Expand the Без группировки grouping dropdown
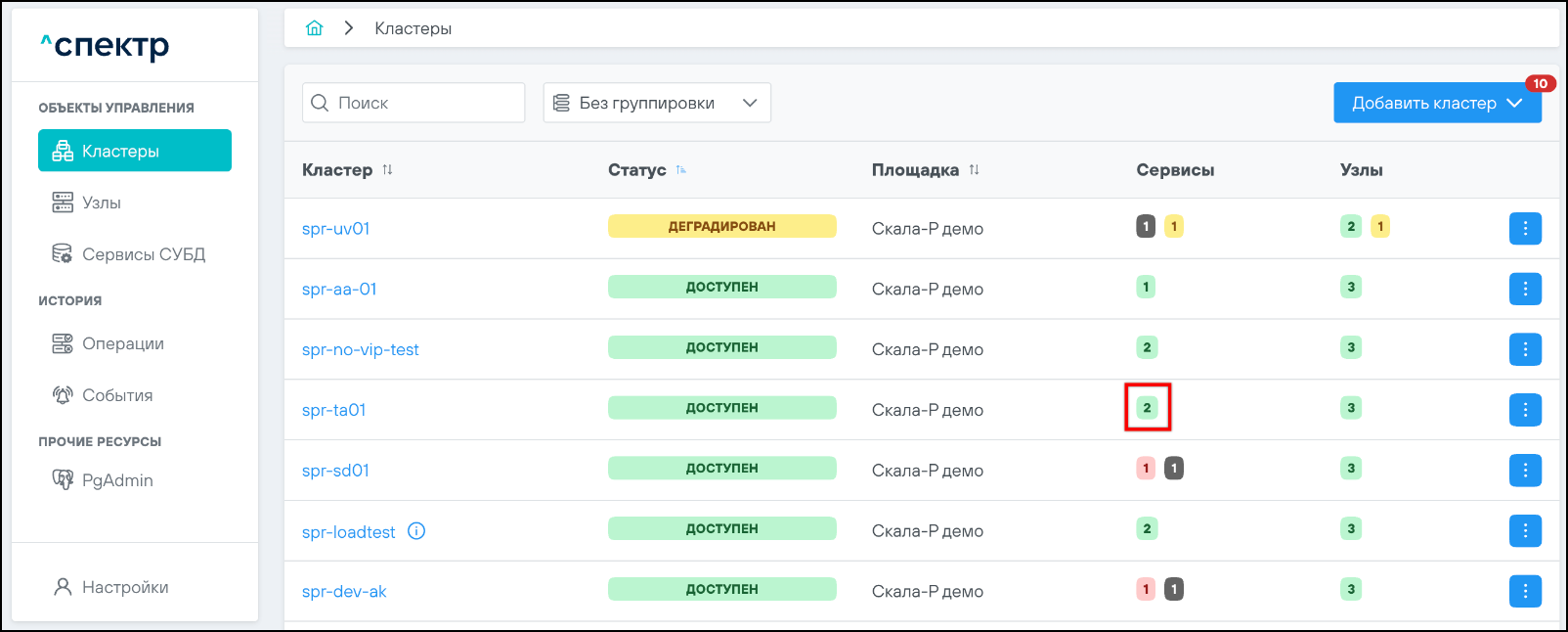Screen dimensions: 1568x632 pos(657,103)
